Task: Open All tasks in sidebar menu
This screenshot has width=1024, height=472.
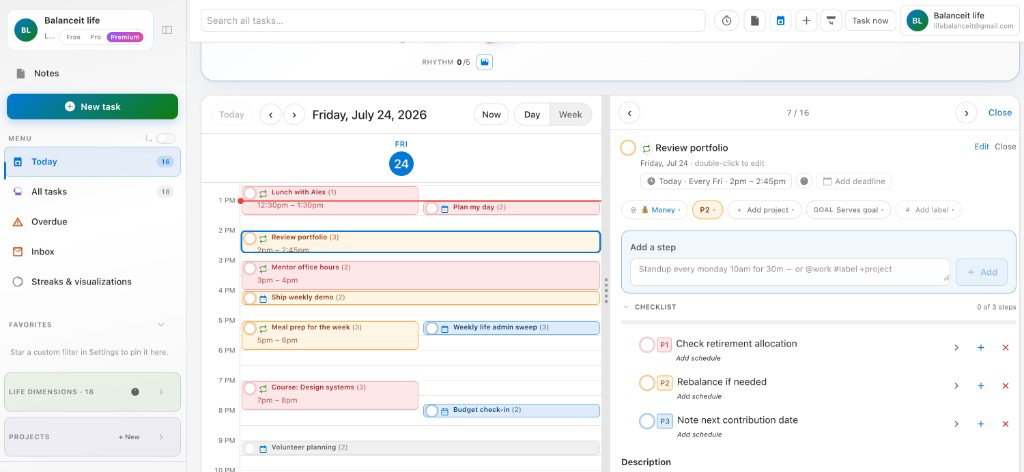Action: pos(92,192)
